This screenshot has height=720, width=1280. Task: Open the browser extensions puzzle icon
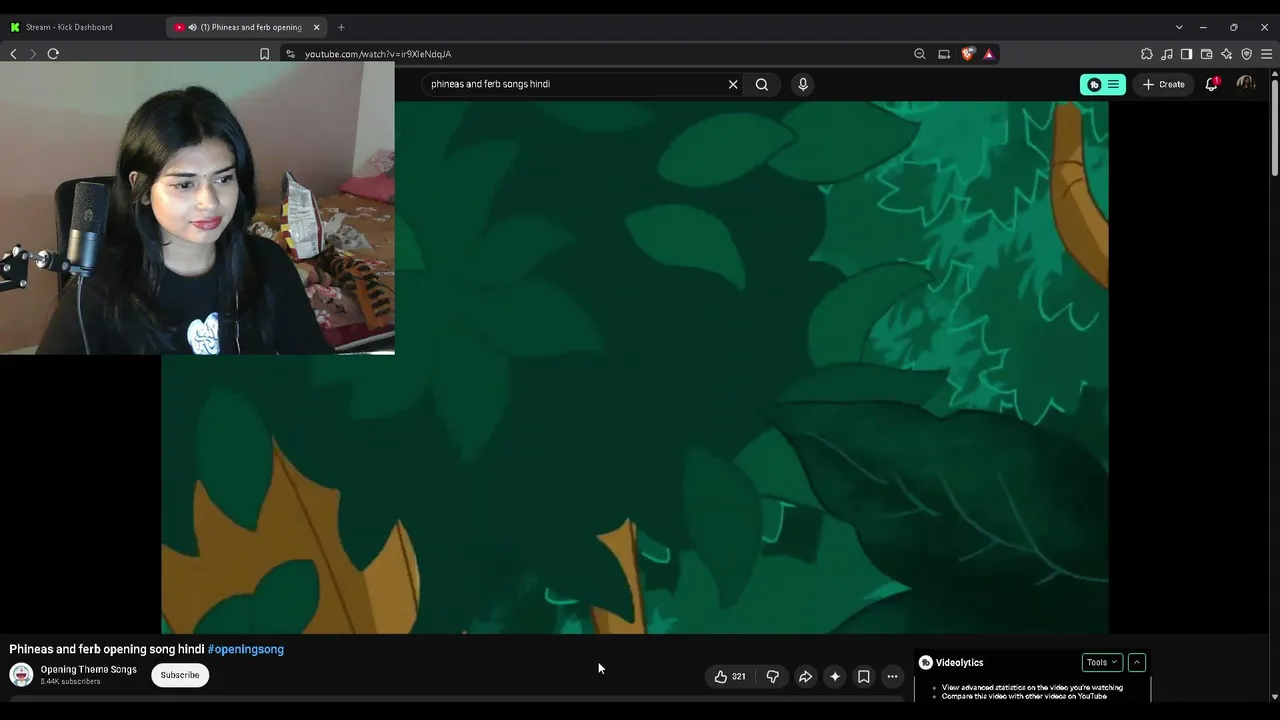click(1147, 54)
